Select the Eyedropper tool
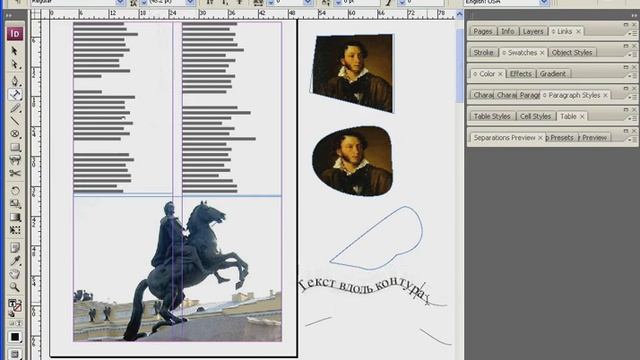 [x=15, y=260]
